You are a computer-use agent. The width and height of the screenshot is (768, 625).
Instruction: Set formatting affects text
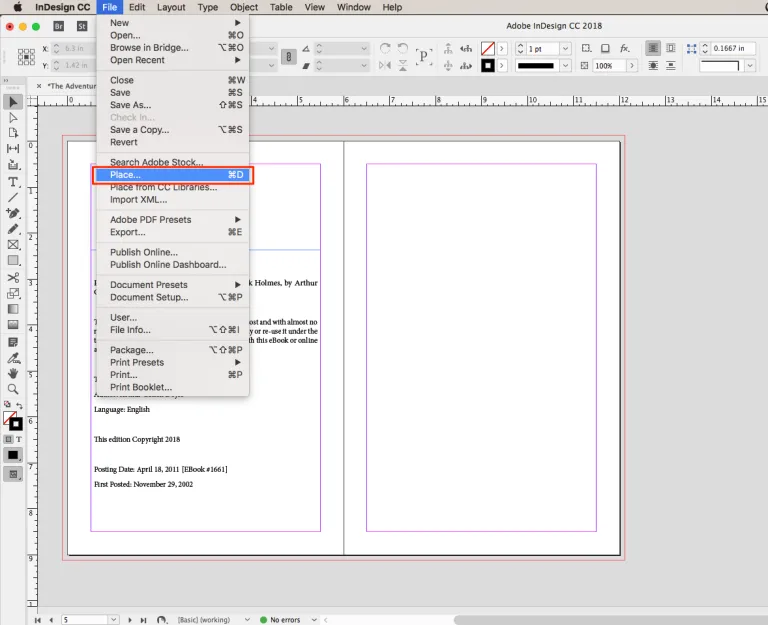point(19,439)
